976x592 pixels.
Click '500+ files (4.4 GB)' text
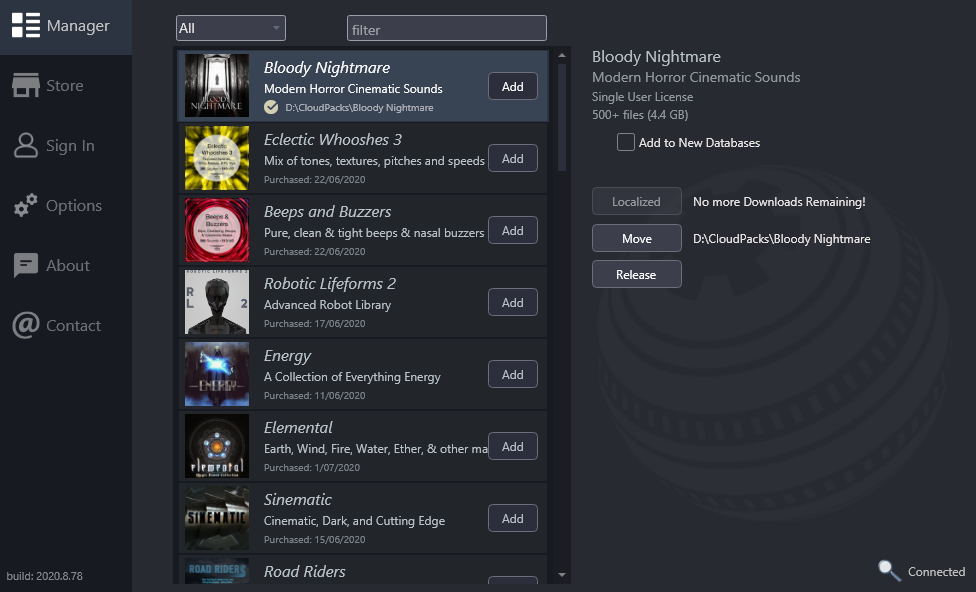coord(640,115)
